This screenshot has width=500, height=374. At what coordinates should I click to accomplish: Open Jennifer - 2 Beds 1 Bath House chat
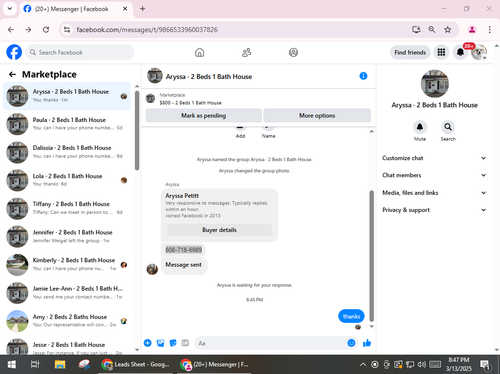tap(67, 236)
